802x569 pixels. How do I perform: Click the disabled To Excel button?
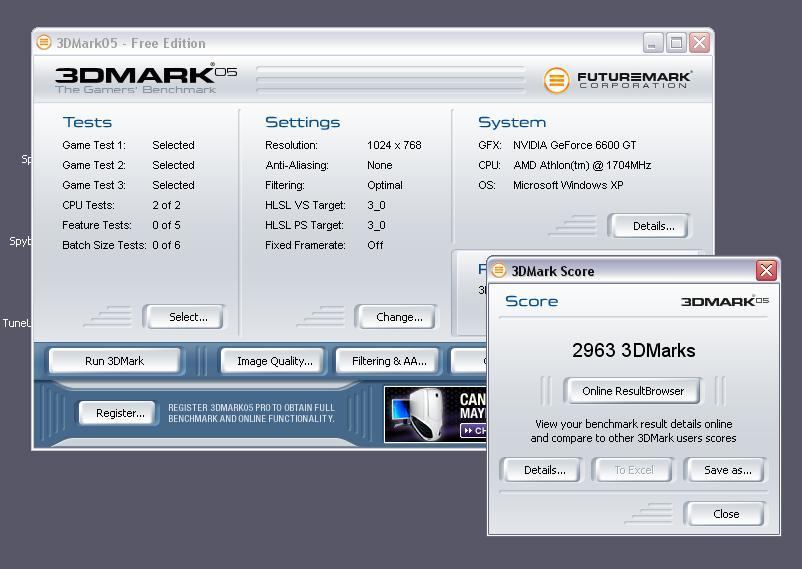634,470
